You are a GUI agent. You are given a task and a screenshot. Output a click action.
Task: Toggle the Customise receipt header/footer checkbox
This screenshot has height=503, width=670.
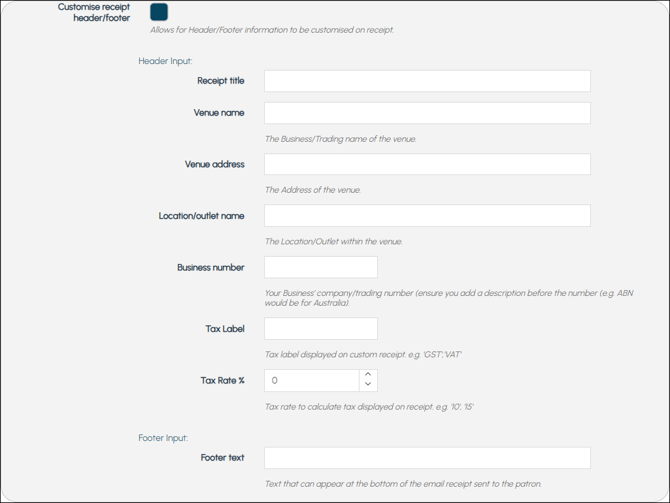tap(159, 12)
